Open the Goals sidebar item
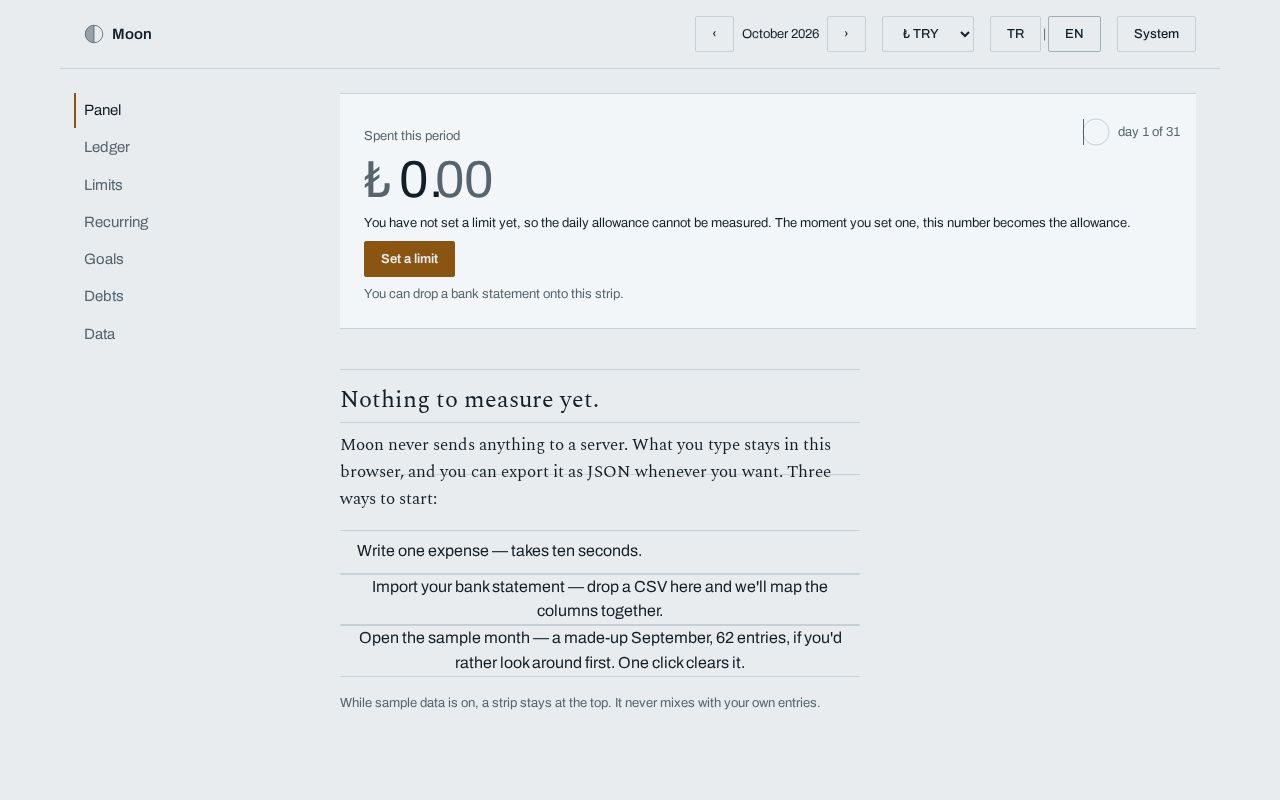This screenshot has width=1280, height=800. point(104,259)
